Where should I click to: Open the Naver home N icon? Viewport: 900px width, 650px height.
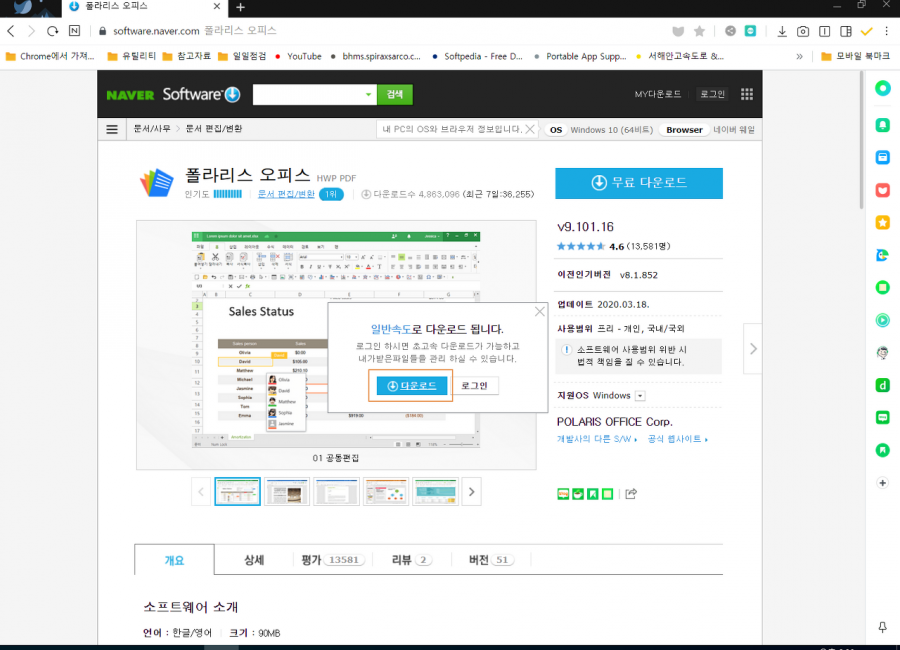tap(75, 31)
